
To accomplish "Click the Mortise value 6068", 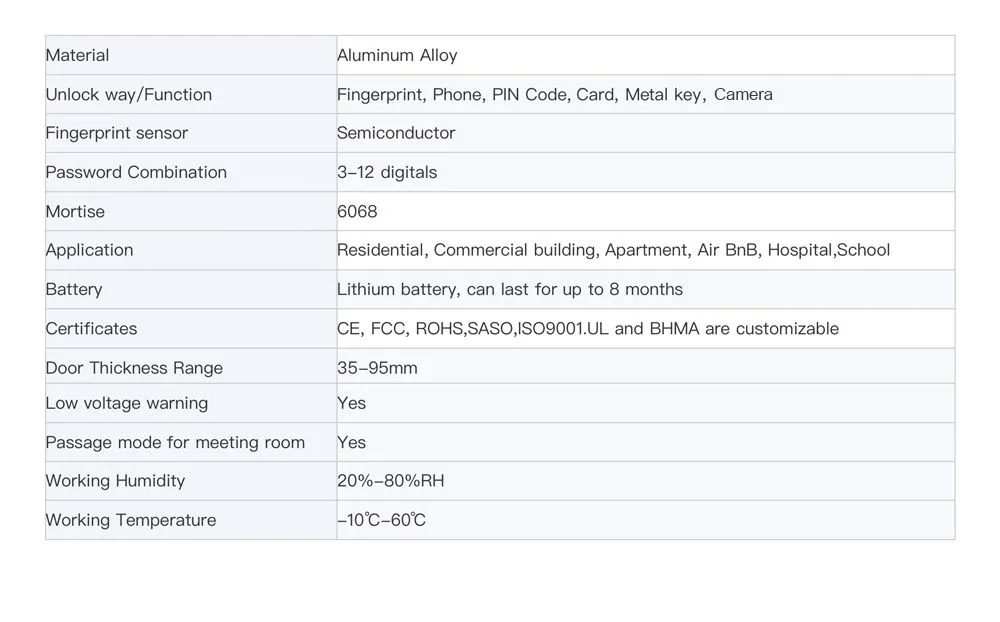I will point(357,212).
